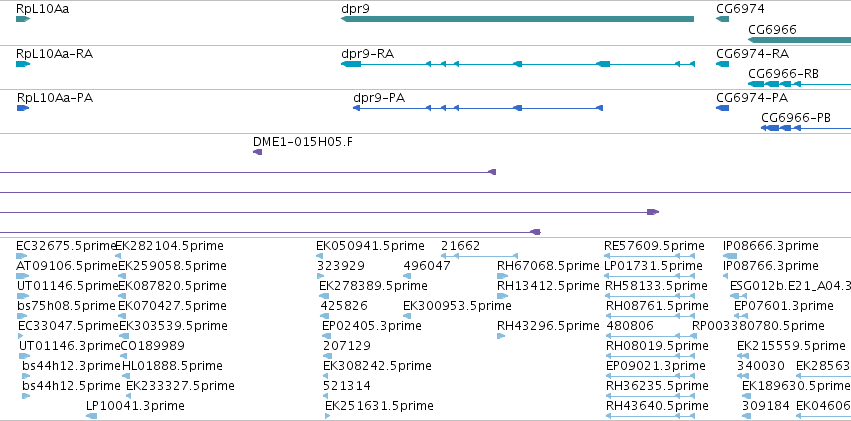Select EP02405.3prime label
This screenshot has width=851, height=421.
[x=372, y=326]
